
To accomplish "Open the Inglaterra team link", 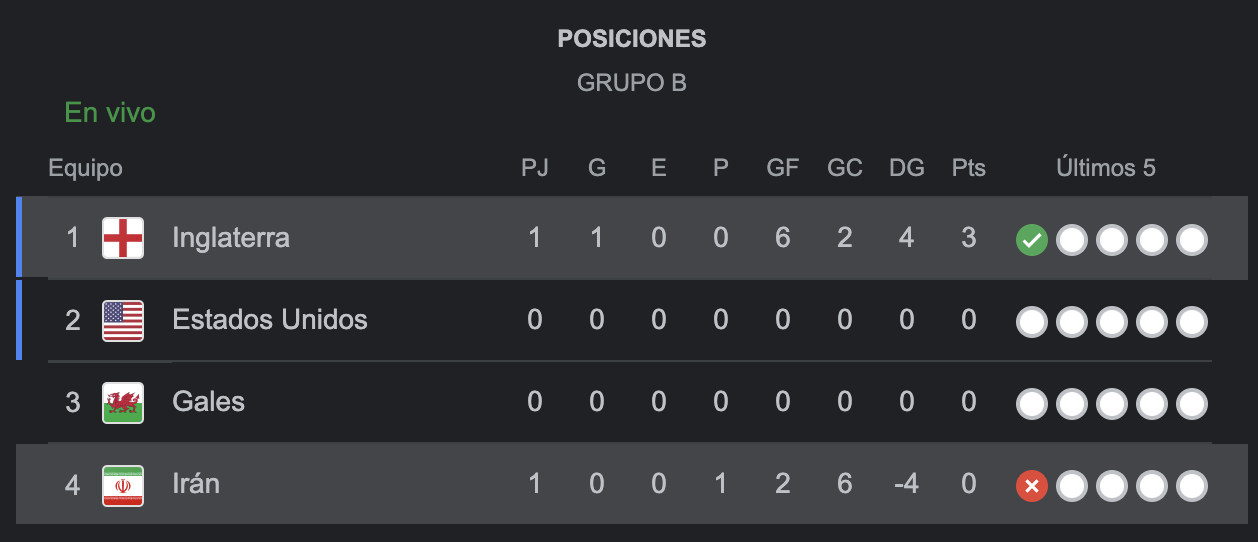I will coord(231,238).
